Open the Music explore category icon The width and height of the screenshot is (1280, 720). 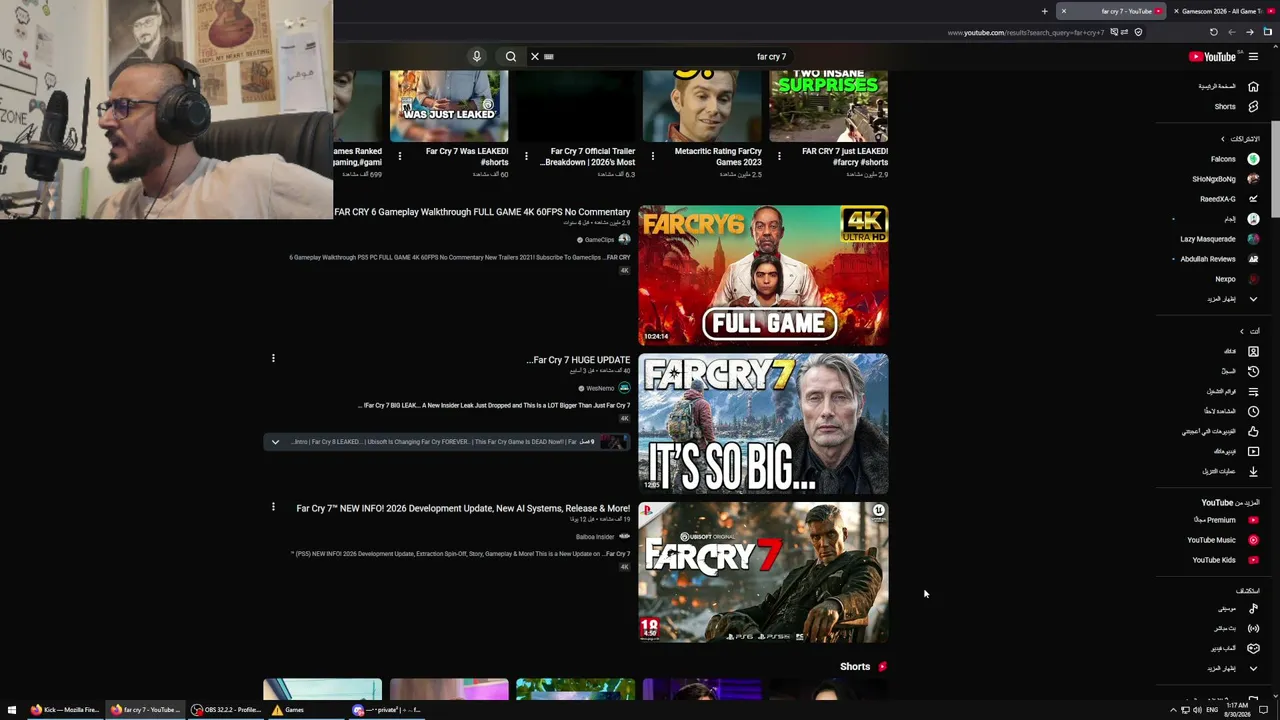click(1253, 608)
